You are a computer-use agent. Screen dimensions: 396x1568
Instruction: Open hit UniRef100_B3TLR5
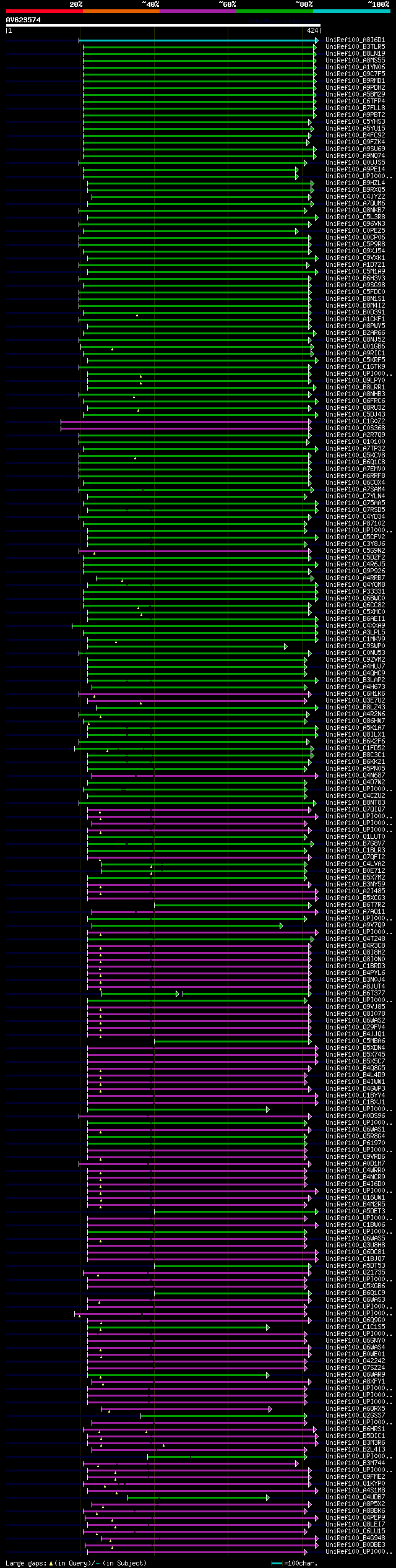tap(355, 47)
